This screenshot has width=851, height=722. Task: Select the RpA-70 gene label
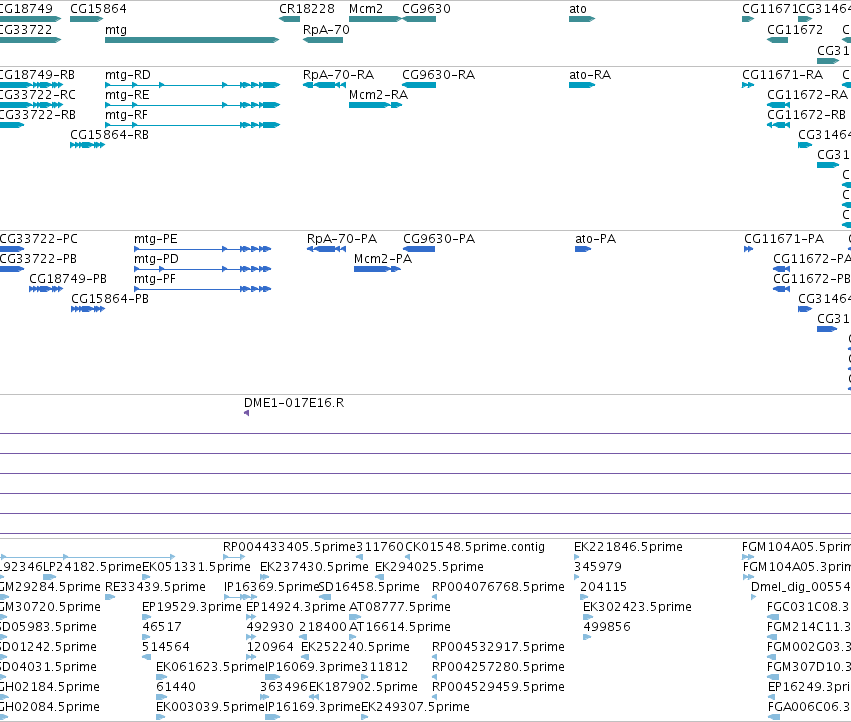326,29
